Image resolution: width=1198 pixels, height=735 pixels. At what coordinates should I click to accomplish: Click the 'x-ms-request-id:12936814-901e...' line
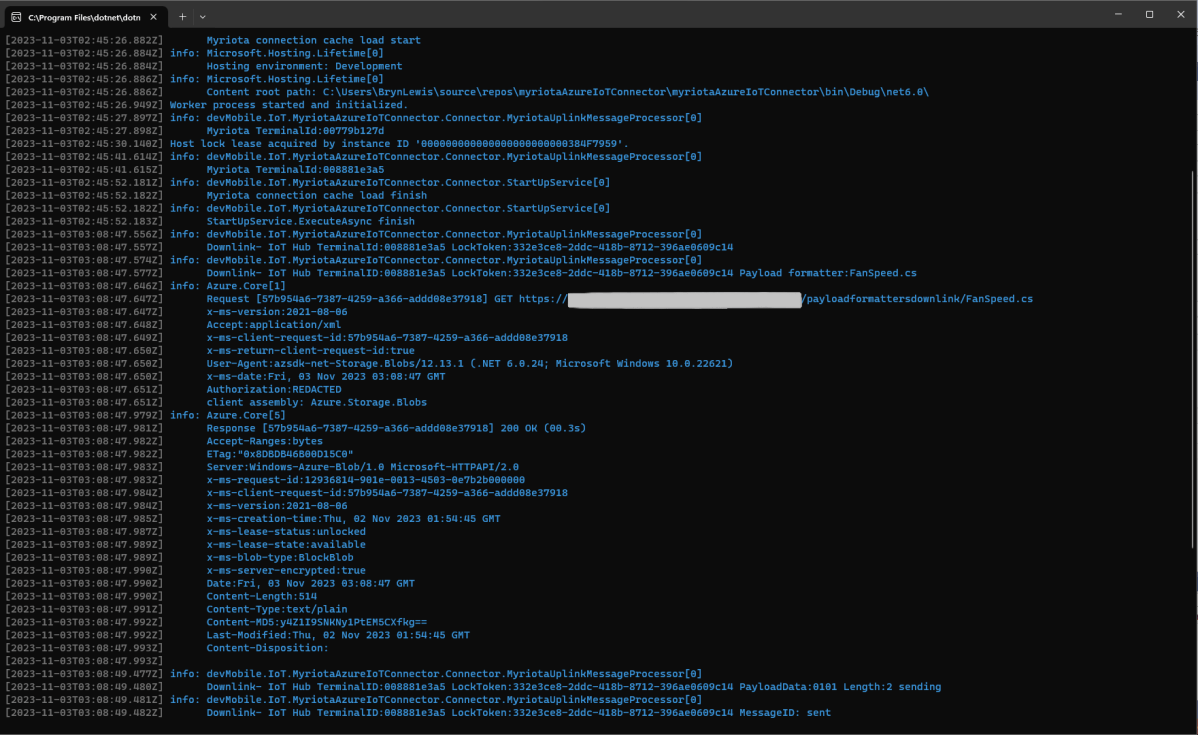[365, 481]
